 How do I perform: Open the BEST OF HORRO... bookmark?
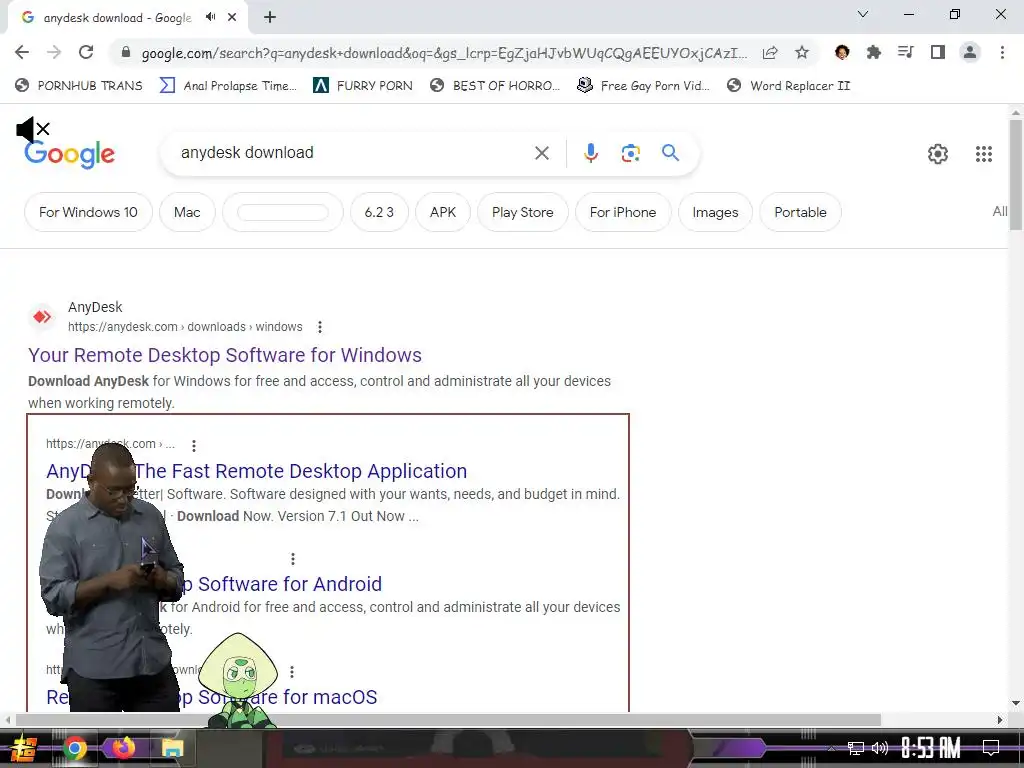495,86
